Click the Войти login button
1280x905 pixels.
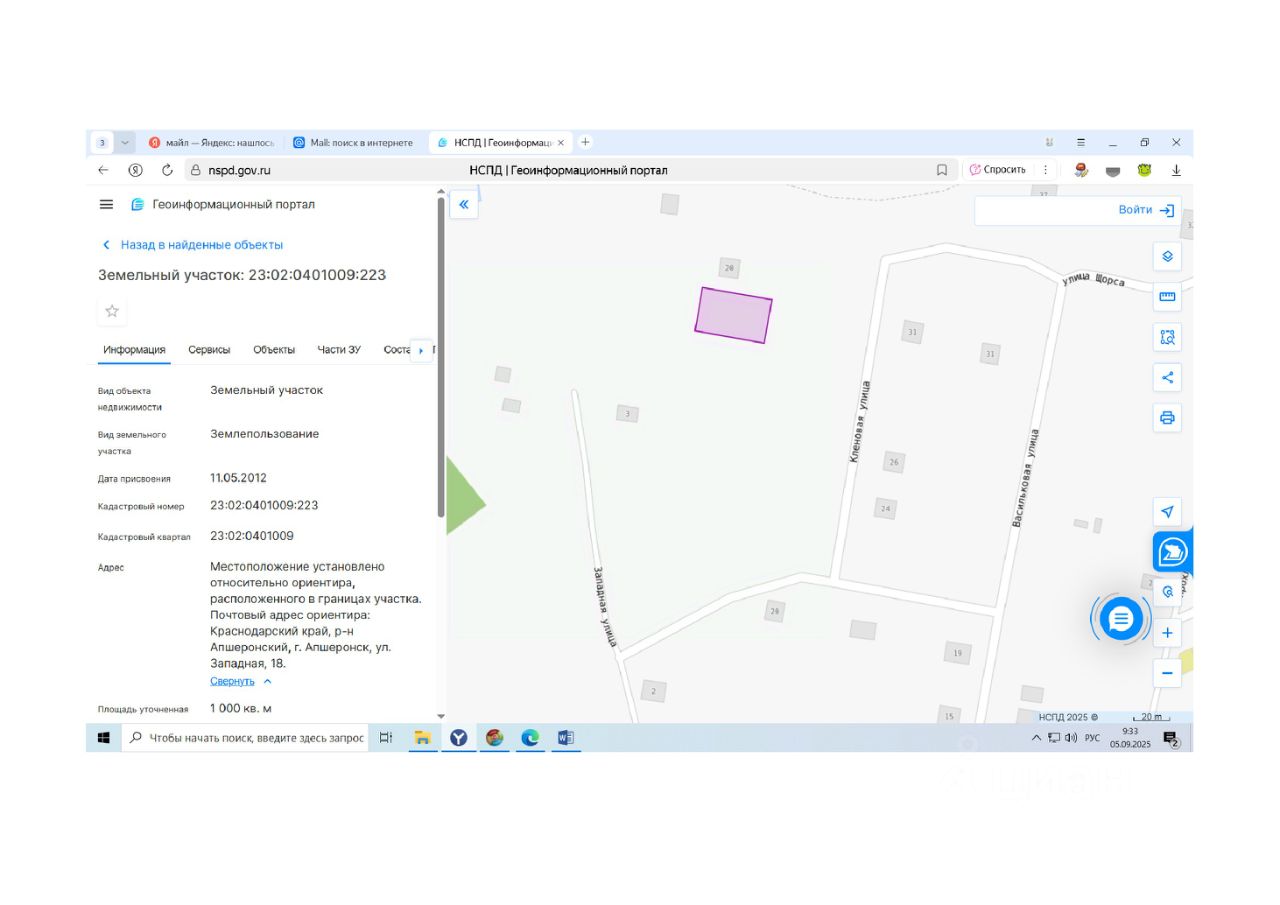click(1146, 210)
